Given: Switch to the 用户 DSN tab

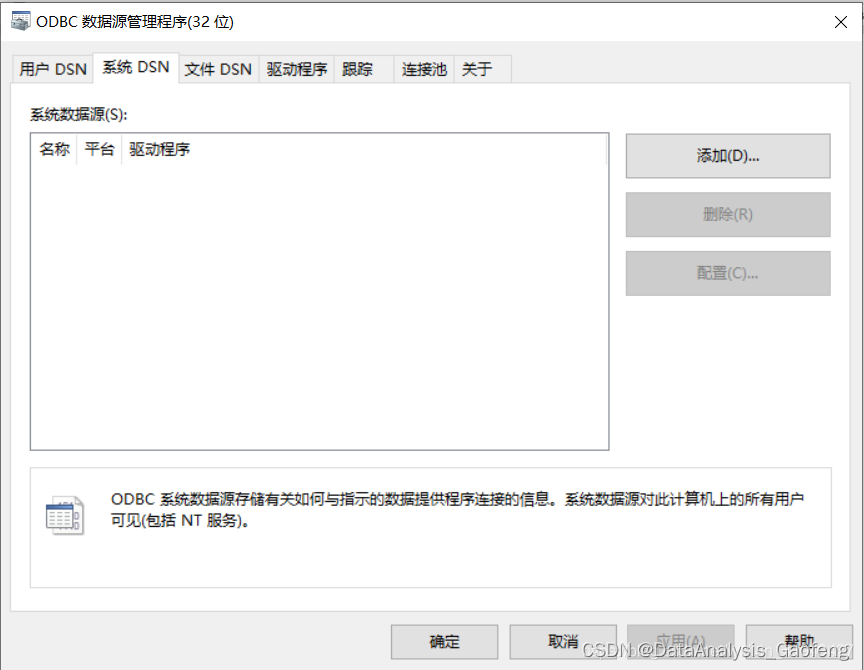Looking at the screenshot, I should (x=53, y=69).
